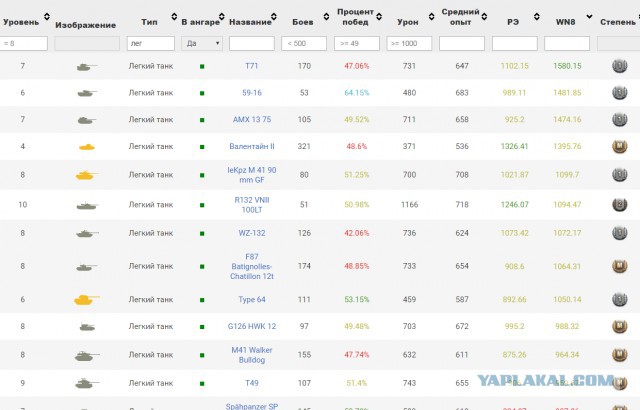640x410 pixels.
Task: Click the Степень column header
Action: pyautogui.click(x=618, y=22)
